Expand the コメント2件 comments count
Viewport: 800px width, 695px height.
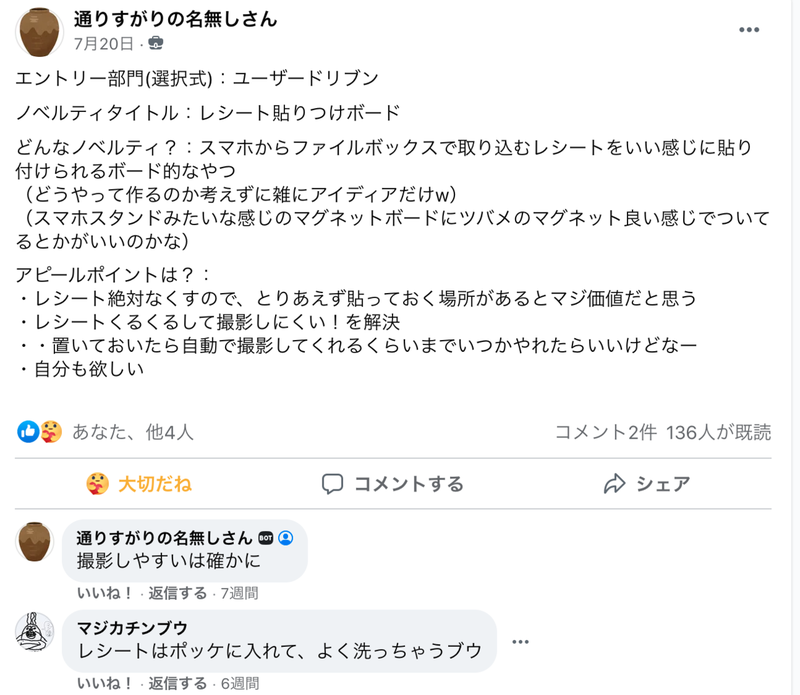tap(605, 432)
